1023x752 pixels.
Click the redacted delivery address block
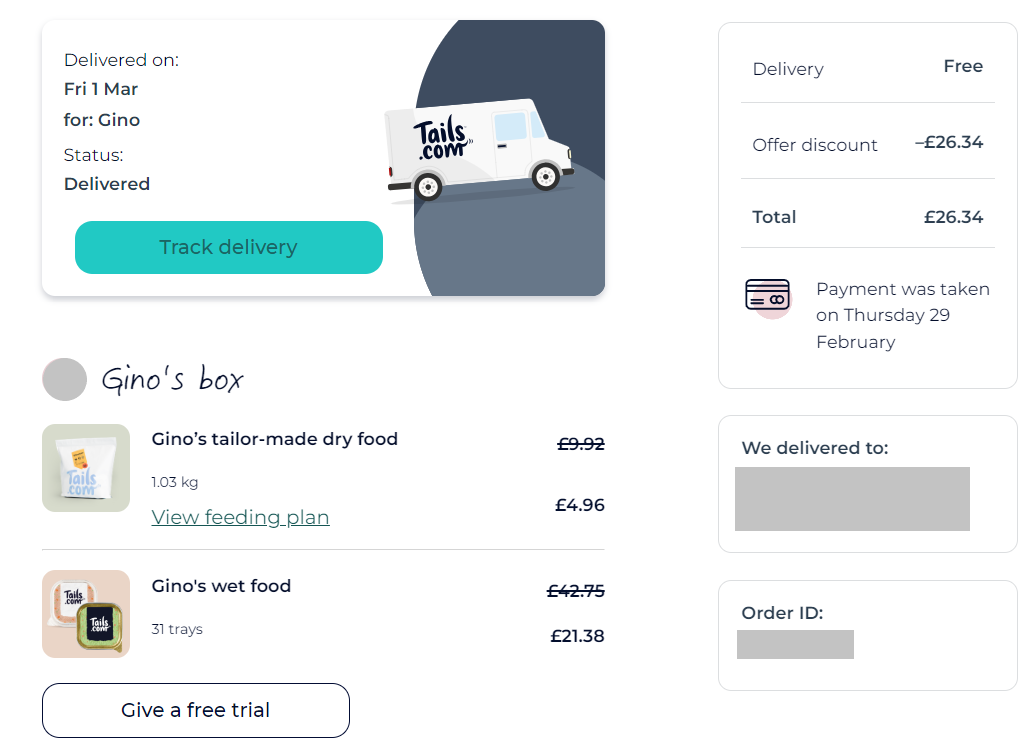[852, 499]
